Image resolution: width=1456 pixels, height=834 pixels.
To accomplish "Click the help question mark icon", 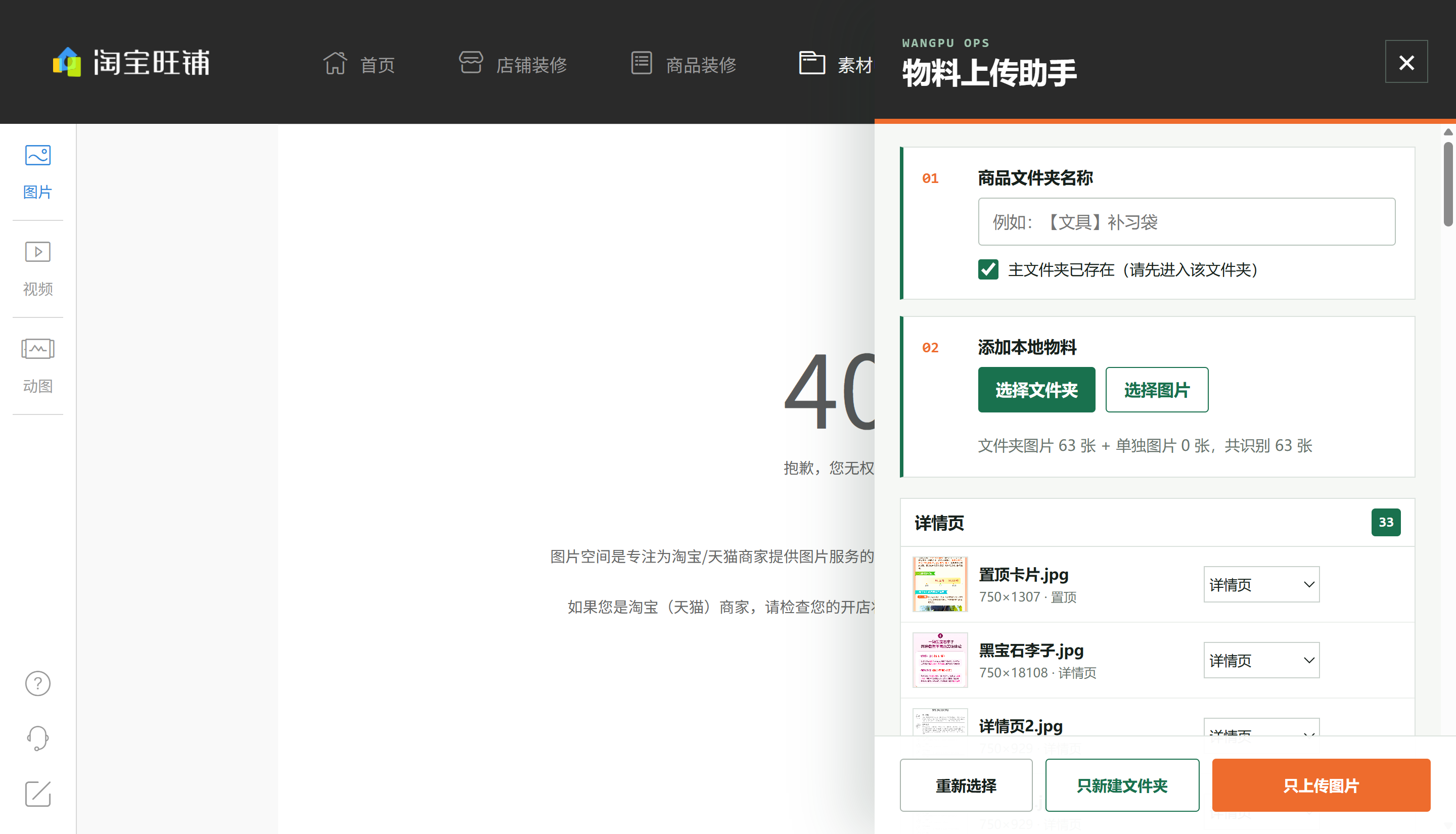I will pyautogui.click(x=38, y=683).
